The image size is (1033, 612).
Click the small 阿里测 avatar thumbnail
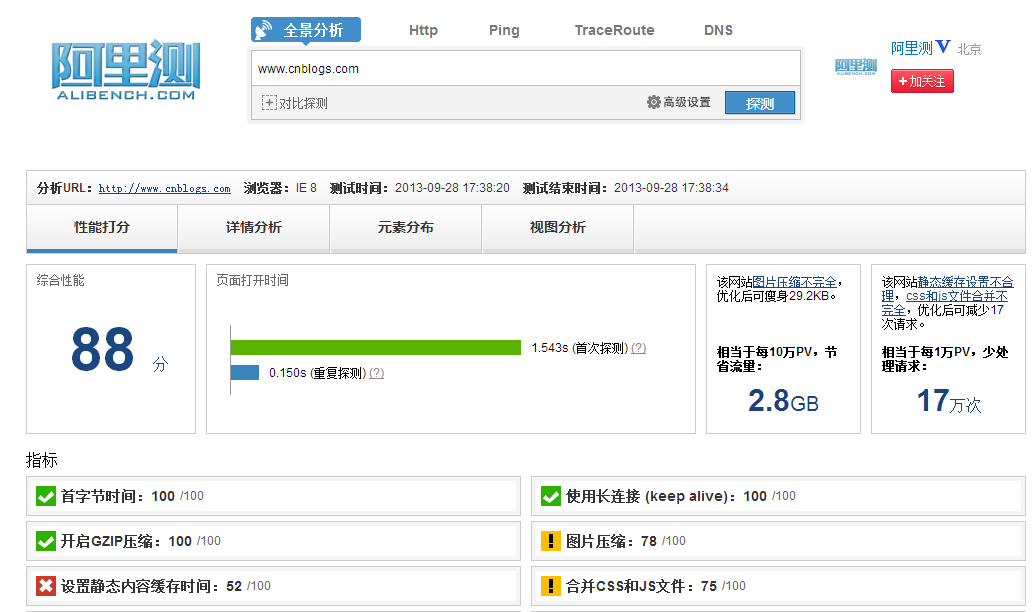click(x=856, y=67)
